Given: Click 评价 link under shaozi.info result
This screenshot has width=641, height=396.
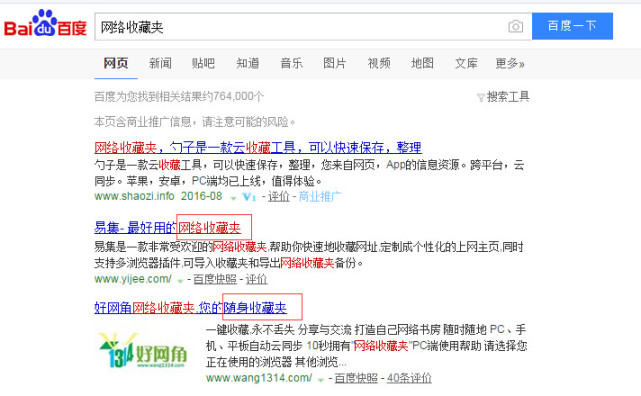Looking at the screenshot, I should tap(279, 197).
